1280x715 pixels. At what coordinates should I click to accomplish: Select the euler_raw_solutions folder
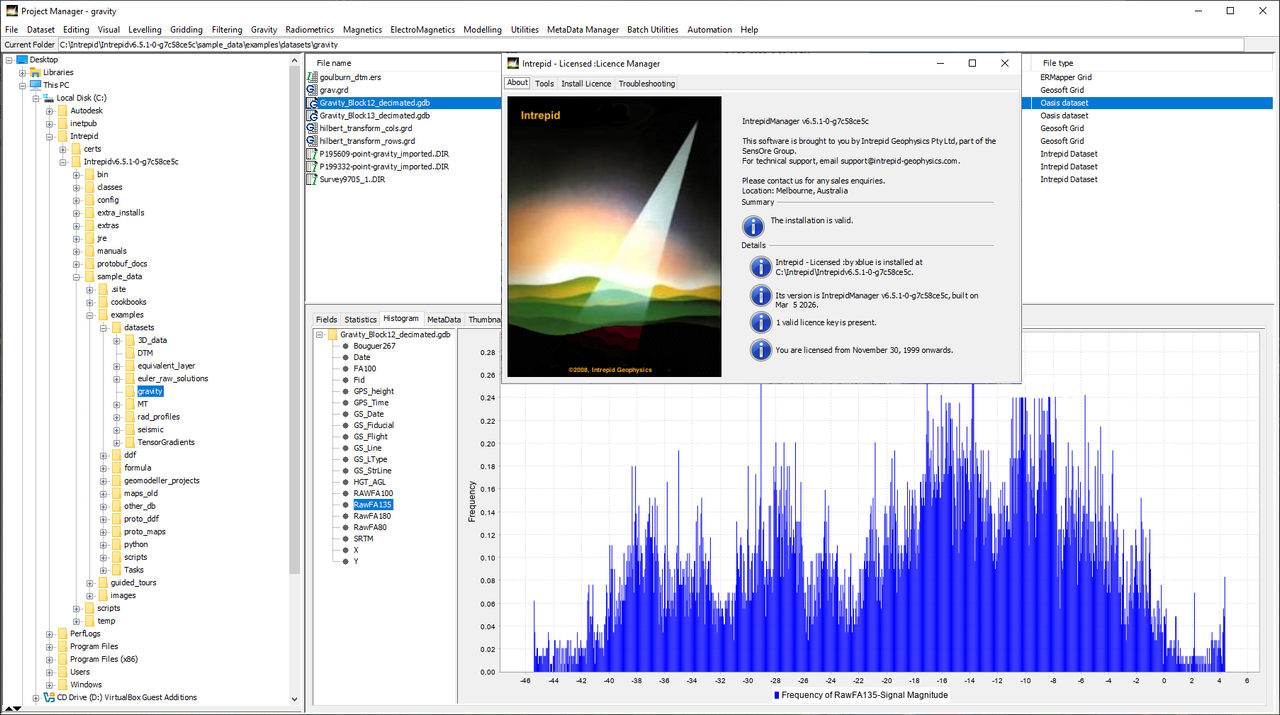pyautogui.click(x=173, y=379)
